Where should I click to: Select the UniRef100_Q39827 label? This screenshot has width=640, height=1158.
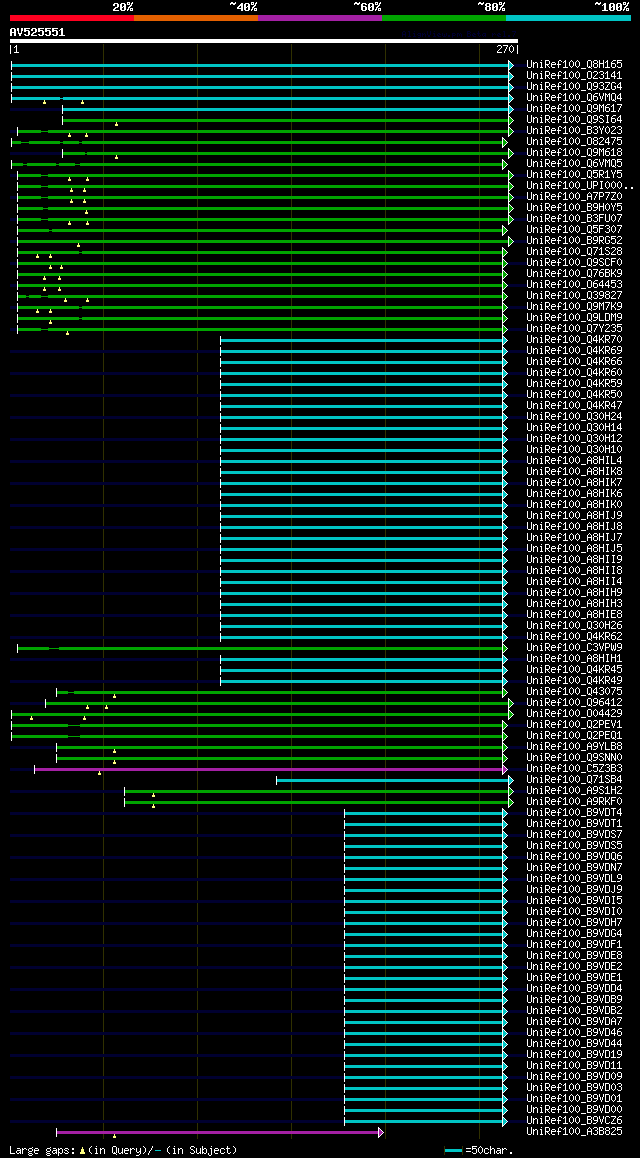click(x=574, y=296)
